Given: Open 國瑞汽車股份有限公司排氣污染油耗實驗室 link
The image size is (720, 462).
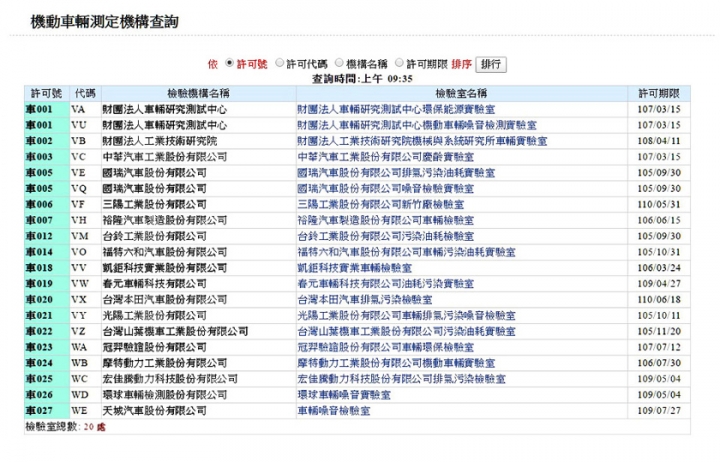Looking at the screenshot, I should [396, 173].
